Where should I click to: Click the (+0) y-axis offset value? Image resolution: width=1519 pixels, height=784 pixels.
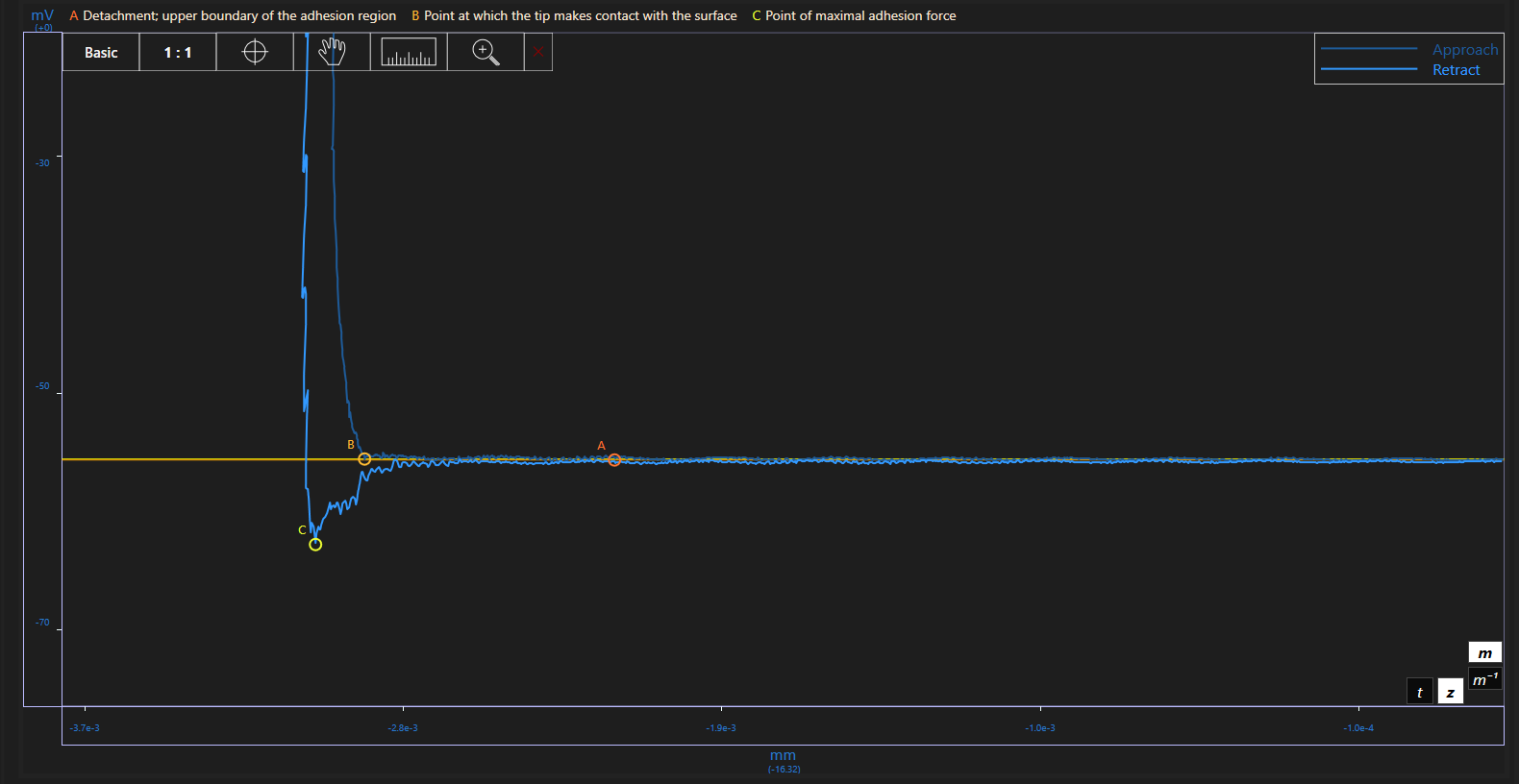43,28
